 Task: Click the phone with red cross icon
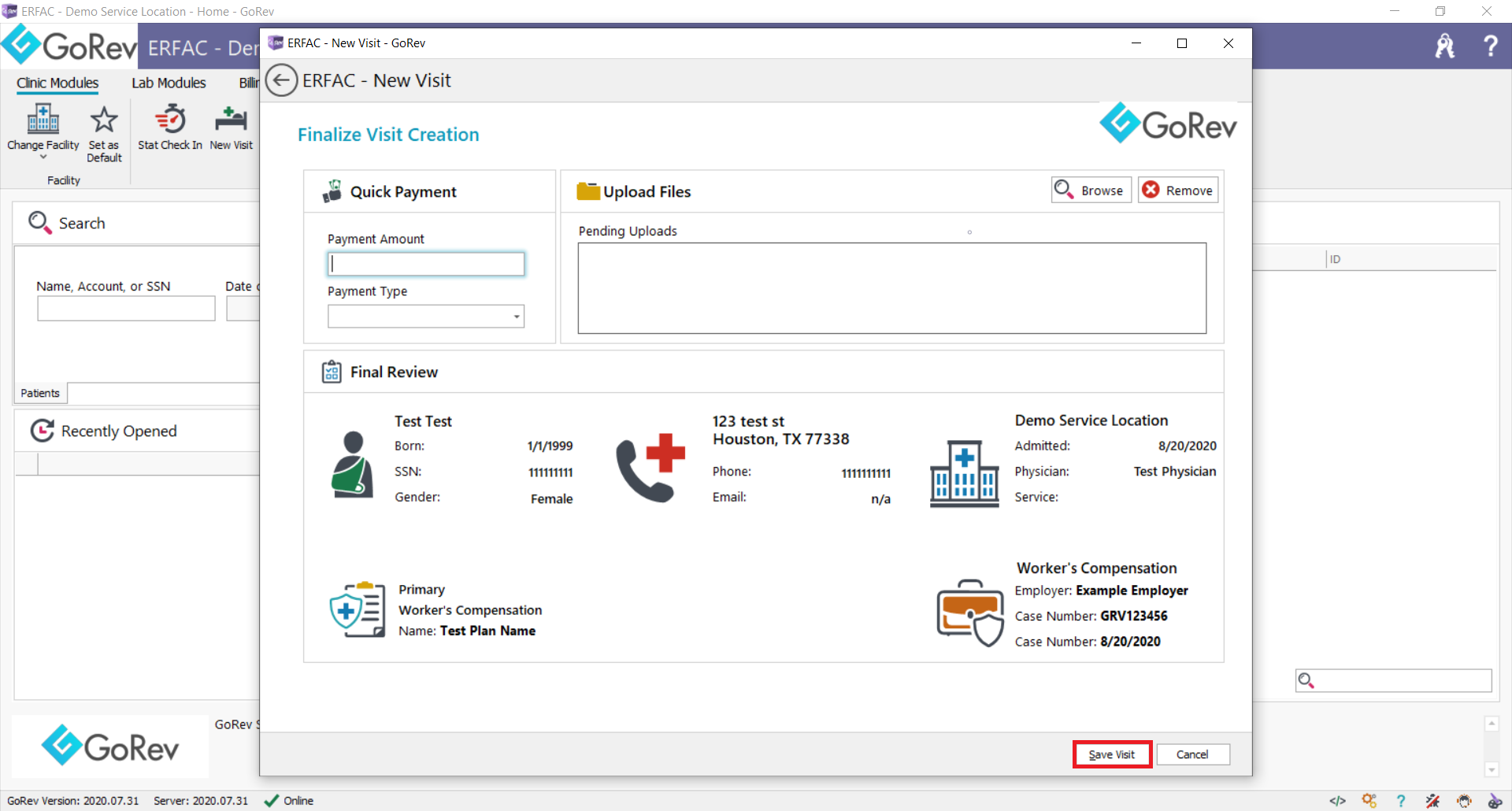click(x=650, y=468)
